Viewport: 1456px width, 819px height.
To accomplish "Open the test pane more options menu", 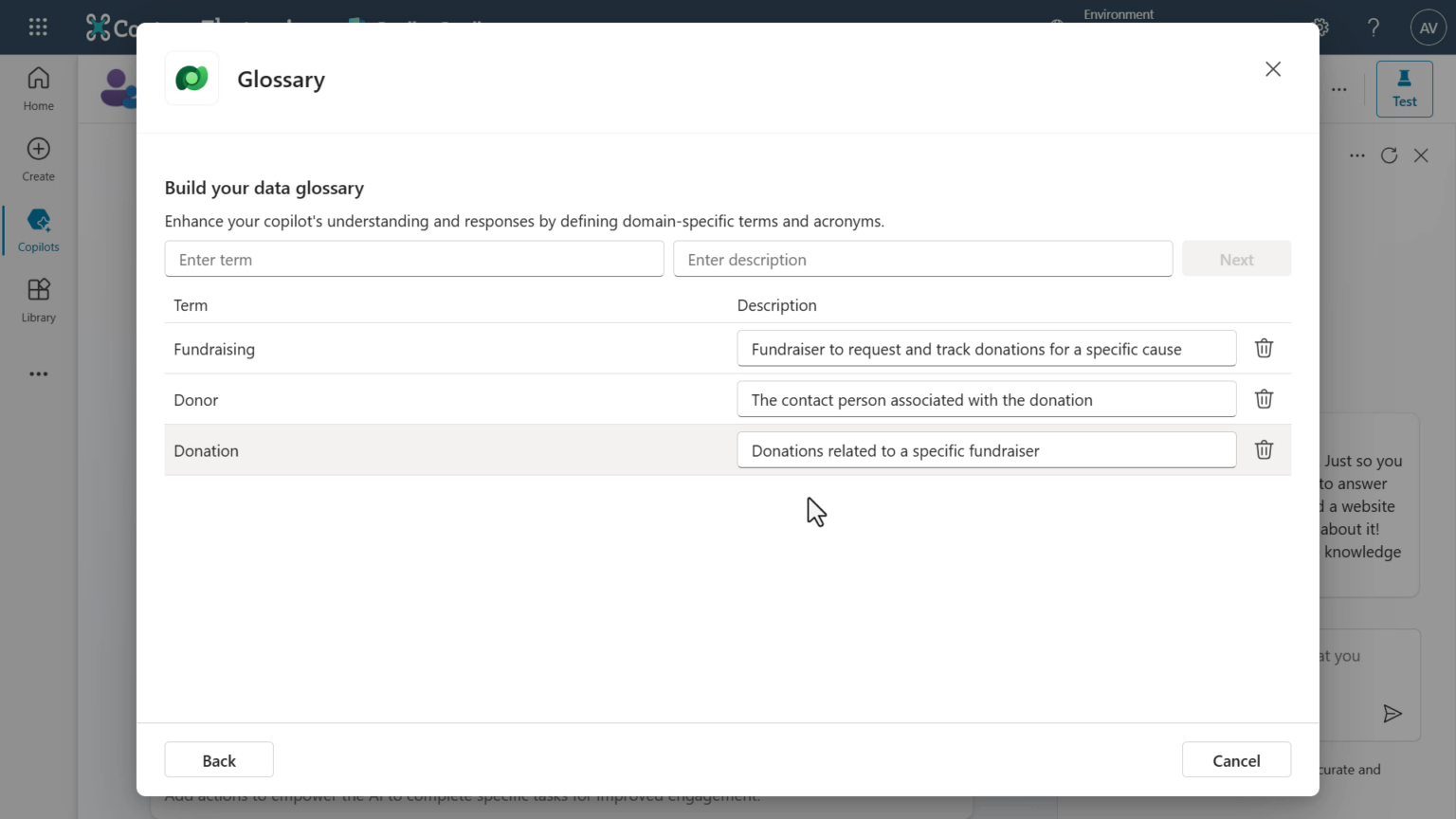I will pos(1356,155).
